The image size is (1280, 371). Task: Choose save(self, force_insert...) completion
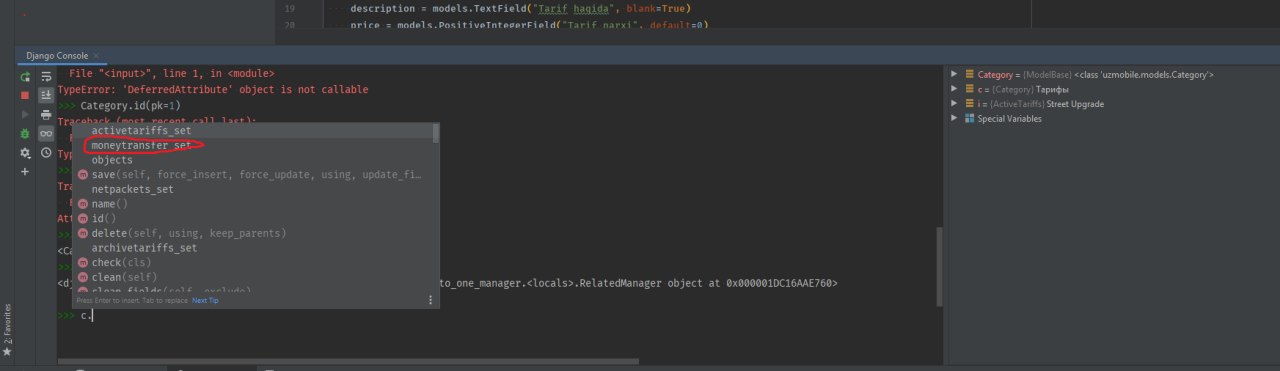(x=255, y=174)
